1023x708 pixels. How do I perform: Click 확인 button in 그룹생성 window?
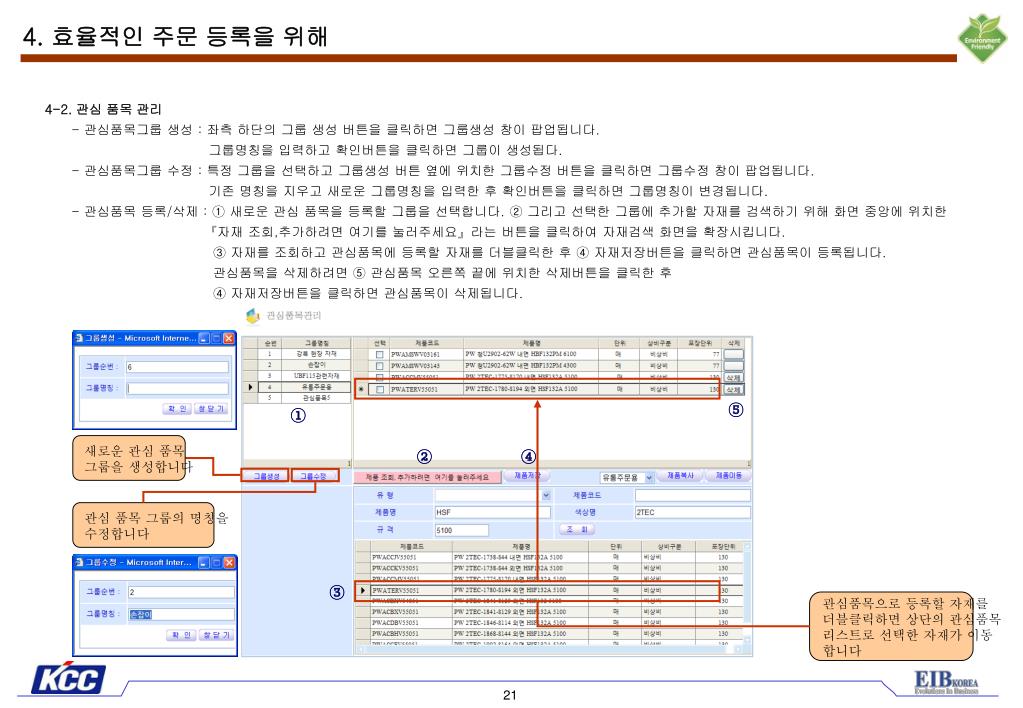click(x=176, y=409)
